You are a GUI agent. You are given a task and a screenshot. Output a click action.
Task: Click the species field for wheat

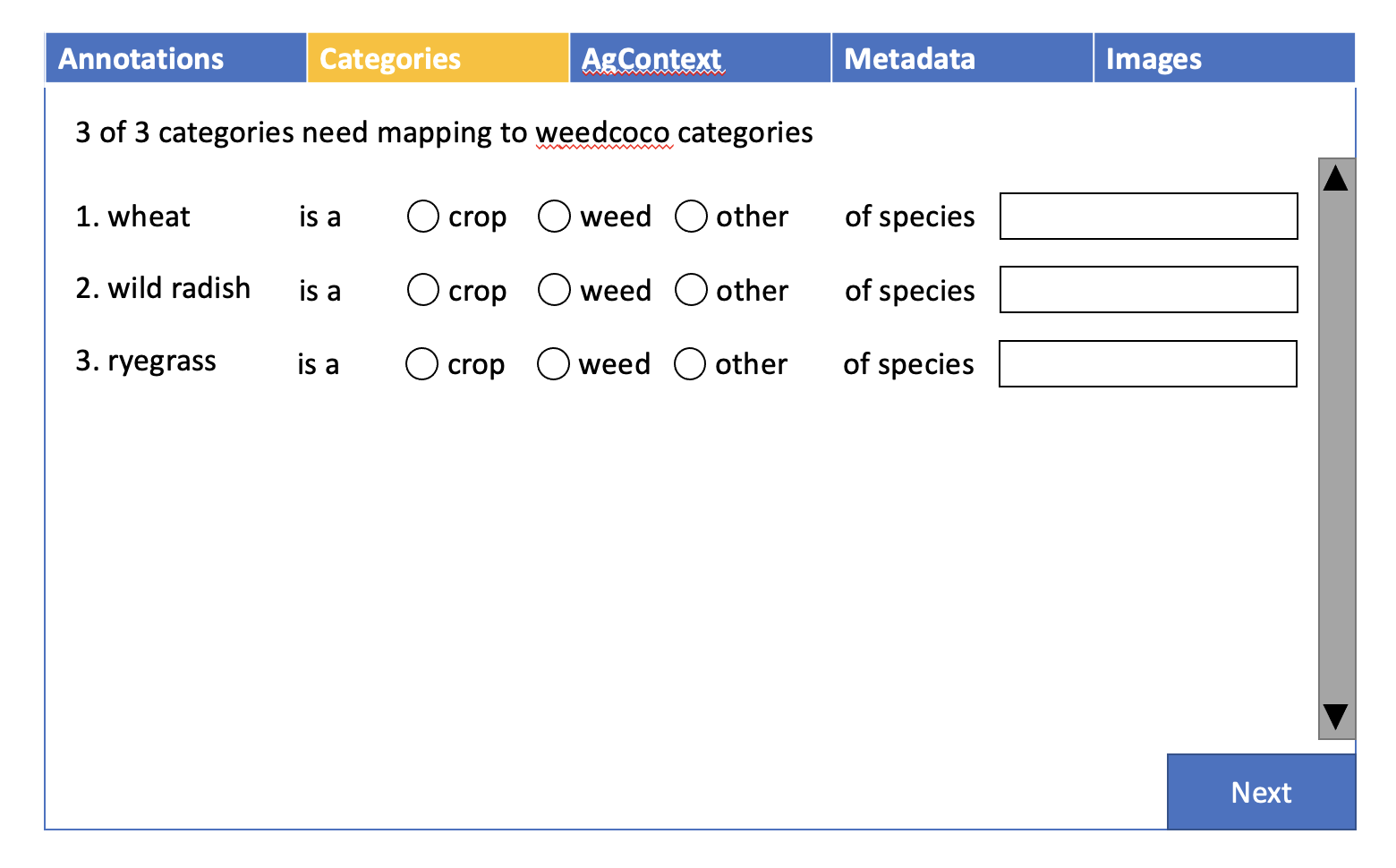[x=1148, y=216]
